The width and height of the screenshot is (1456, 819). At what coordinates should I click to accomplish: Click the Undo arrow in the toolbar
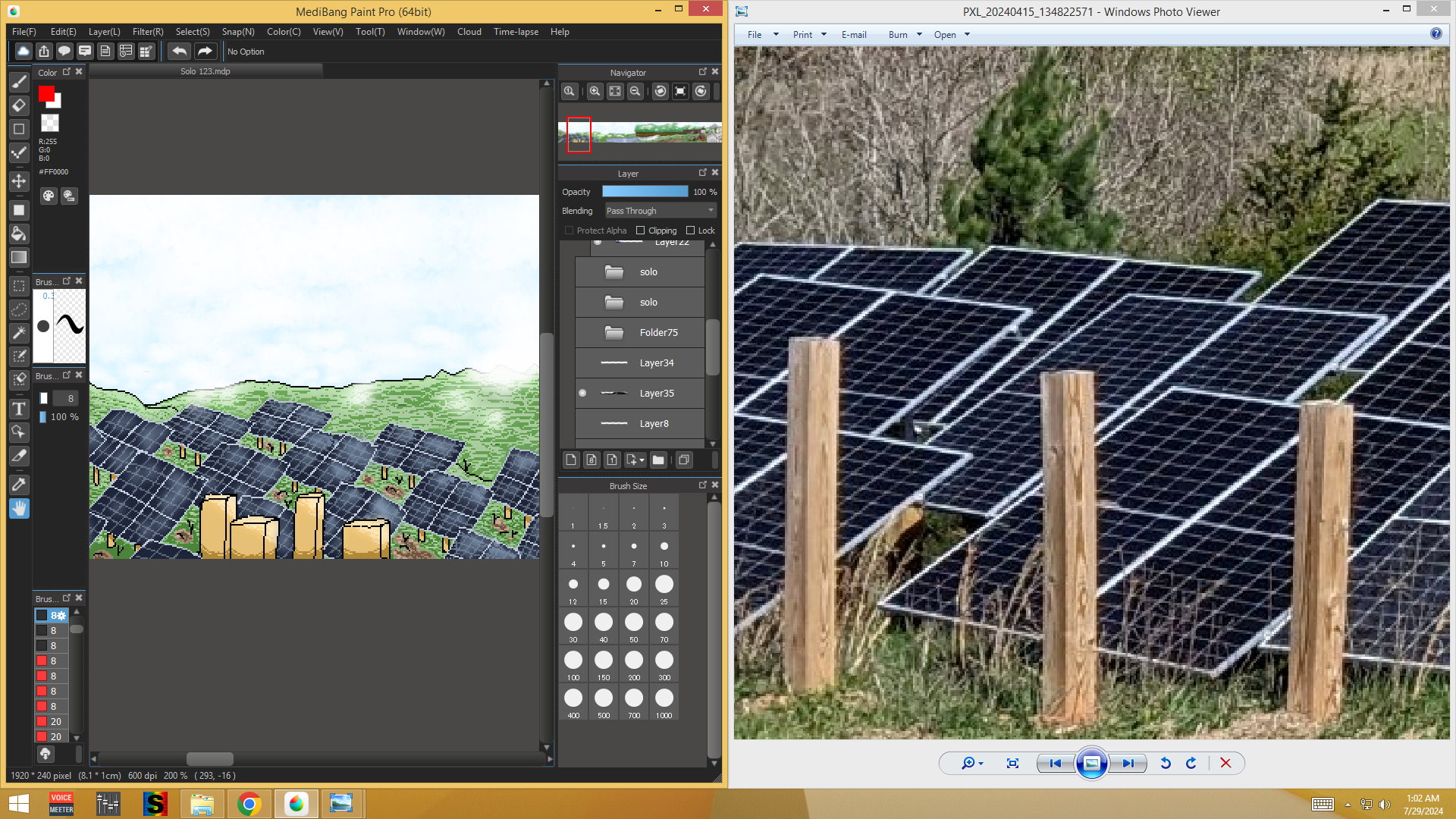180,52
